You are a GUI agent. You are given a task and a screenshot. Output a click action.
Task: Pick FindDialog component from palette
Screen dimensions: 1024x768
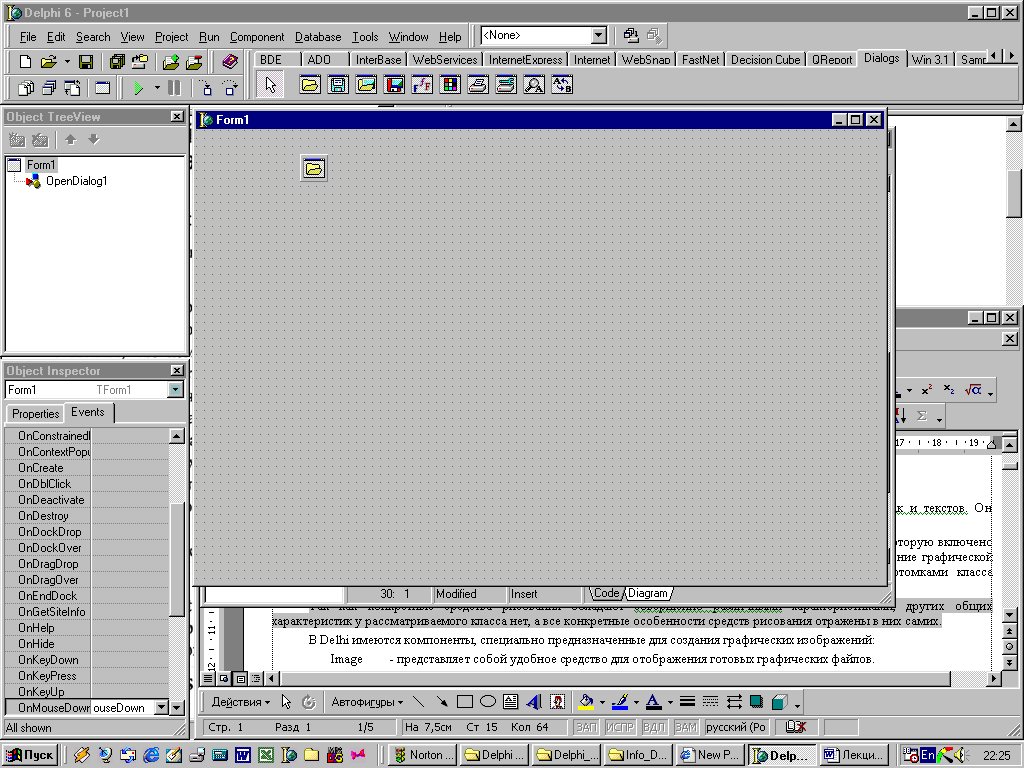pos(534,85)
